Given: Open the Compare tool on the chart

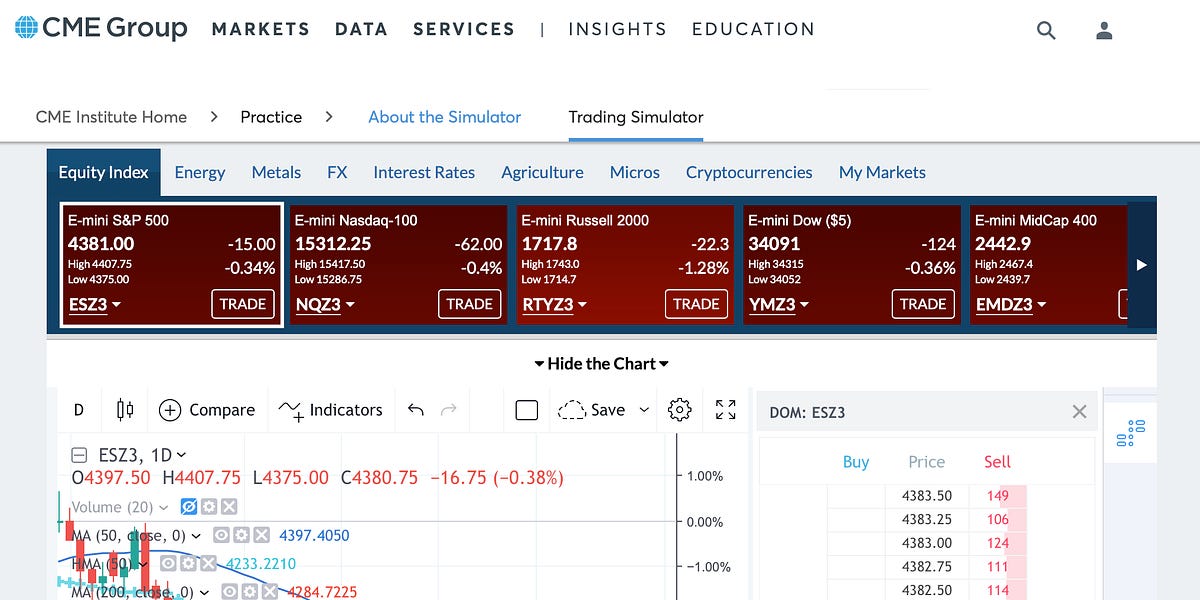Looking at the screenshot, I should (x=207, y=410).
